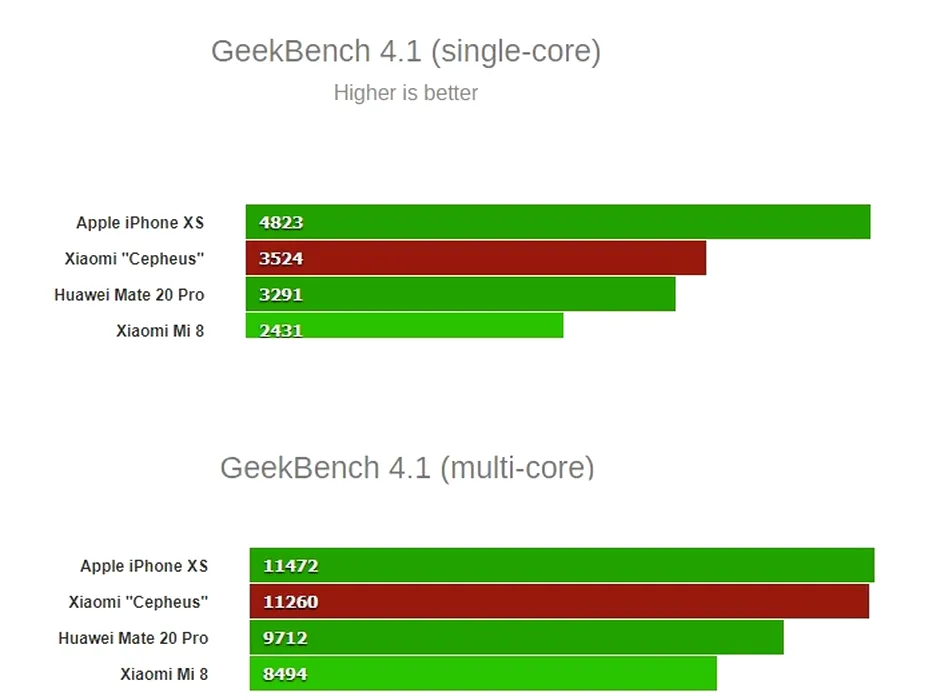Click Apple iPhone XS label in single-core chart

(x=140, y=223)
